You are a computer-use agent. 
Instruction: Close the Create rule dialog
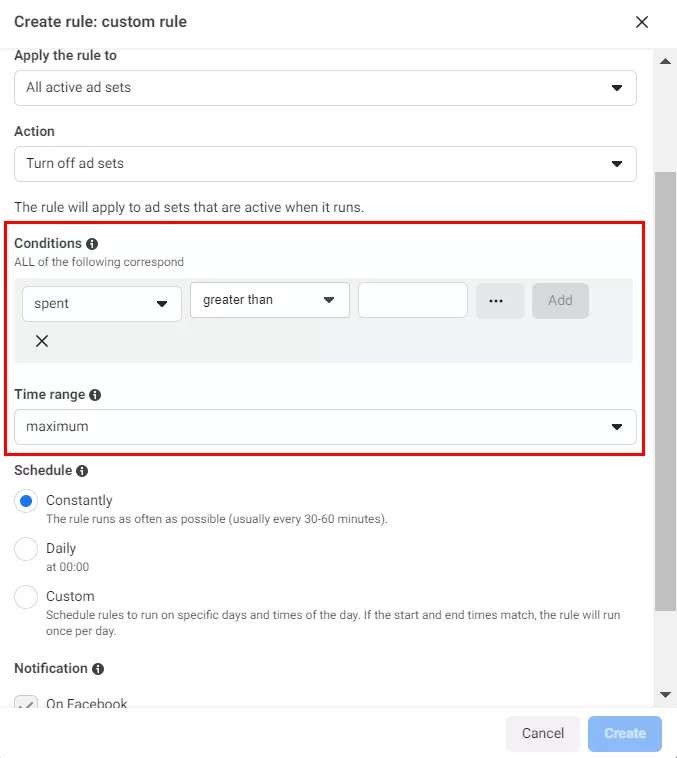(642, 22)
